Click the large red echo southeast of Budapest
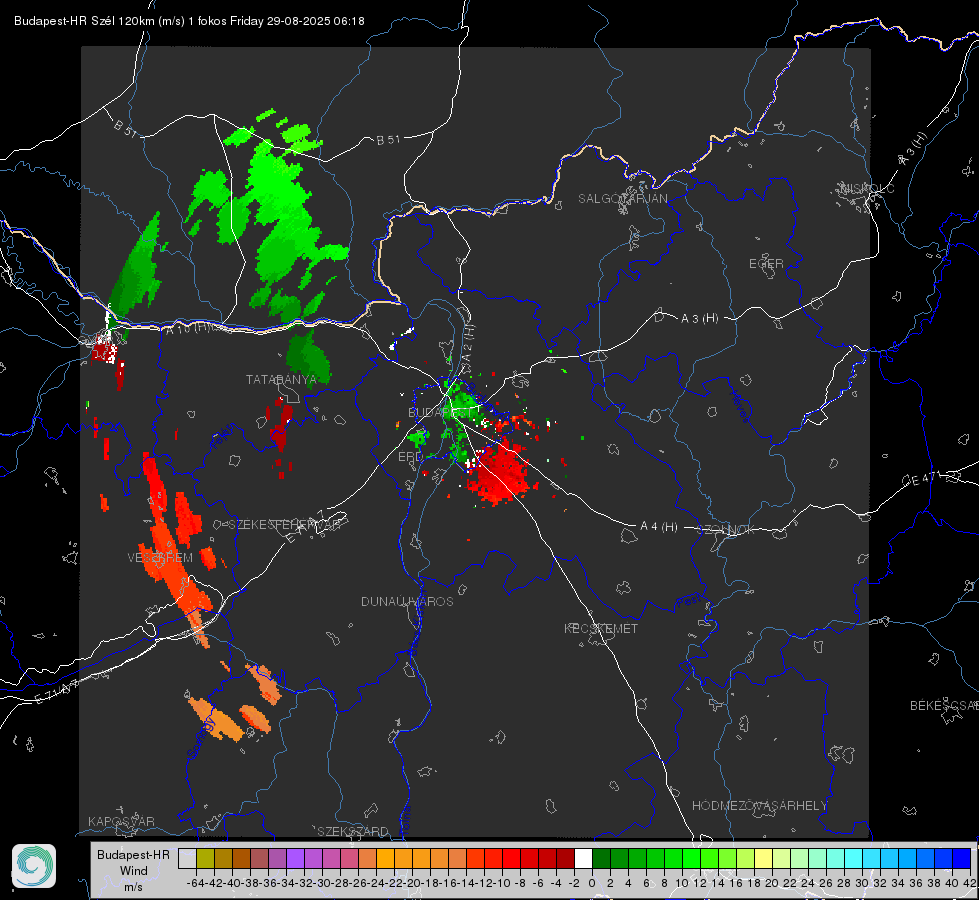 tap(501, 473)
